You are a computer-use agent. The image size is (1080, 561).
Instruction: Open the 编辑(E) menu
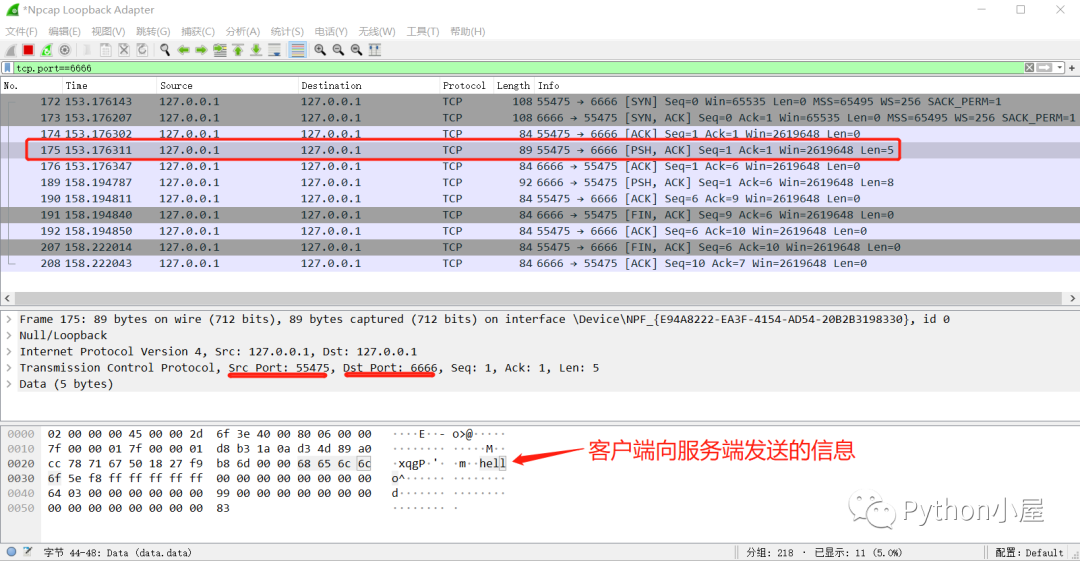coord(64,32)
